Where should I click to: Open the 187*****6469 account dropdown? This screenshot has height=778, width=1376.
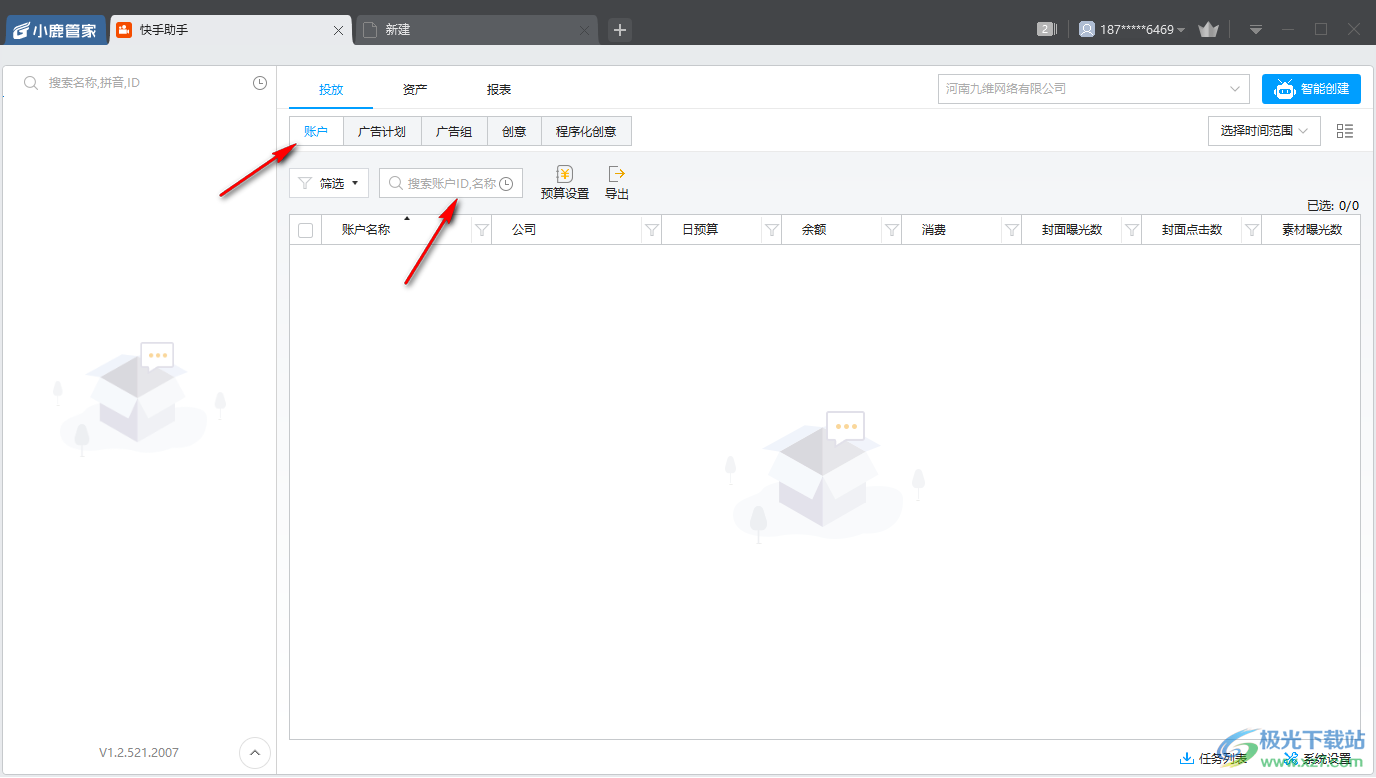coord(1132,30)
